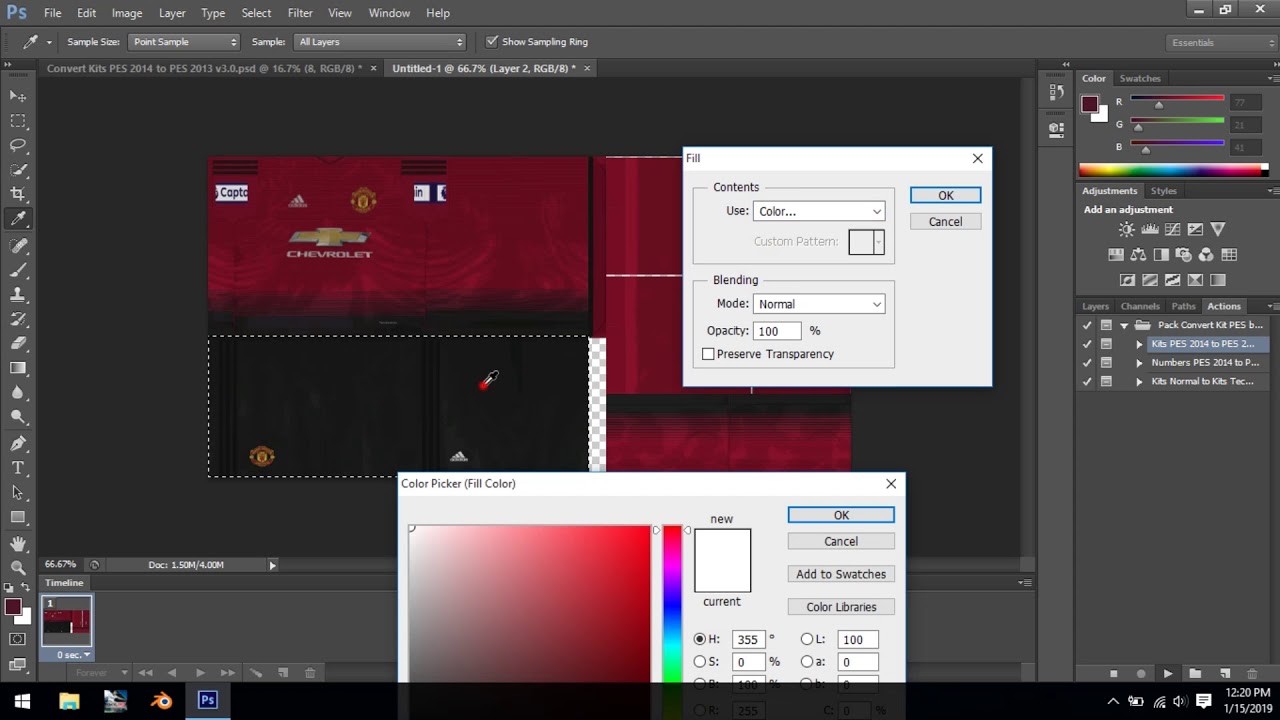Viewport: 1280px width, 720px height.
Task: Select the Blur tool
Action: pos(18,393)
